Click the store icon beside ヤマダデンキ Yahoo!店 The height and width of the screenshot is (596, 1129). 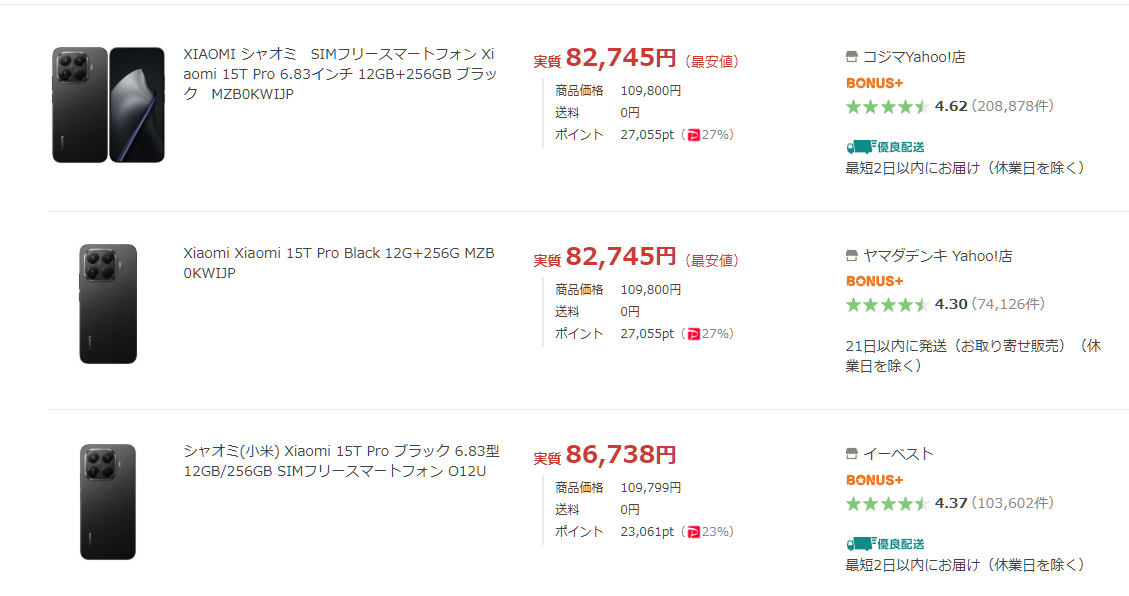(852, 256)
